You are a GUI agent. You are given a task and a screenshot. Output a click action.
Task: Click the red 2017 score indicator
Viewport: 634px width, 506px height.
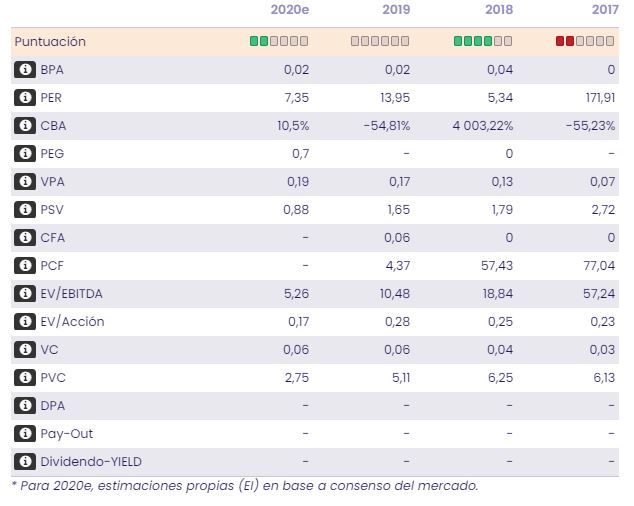(585, 41)
